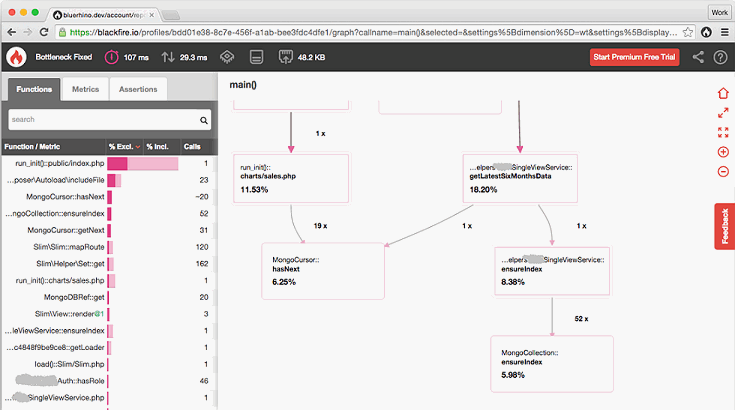Switch to the Assertions tab

[138, 89]
